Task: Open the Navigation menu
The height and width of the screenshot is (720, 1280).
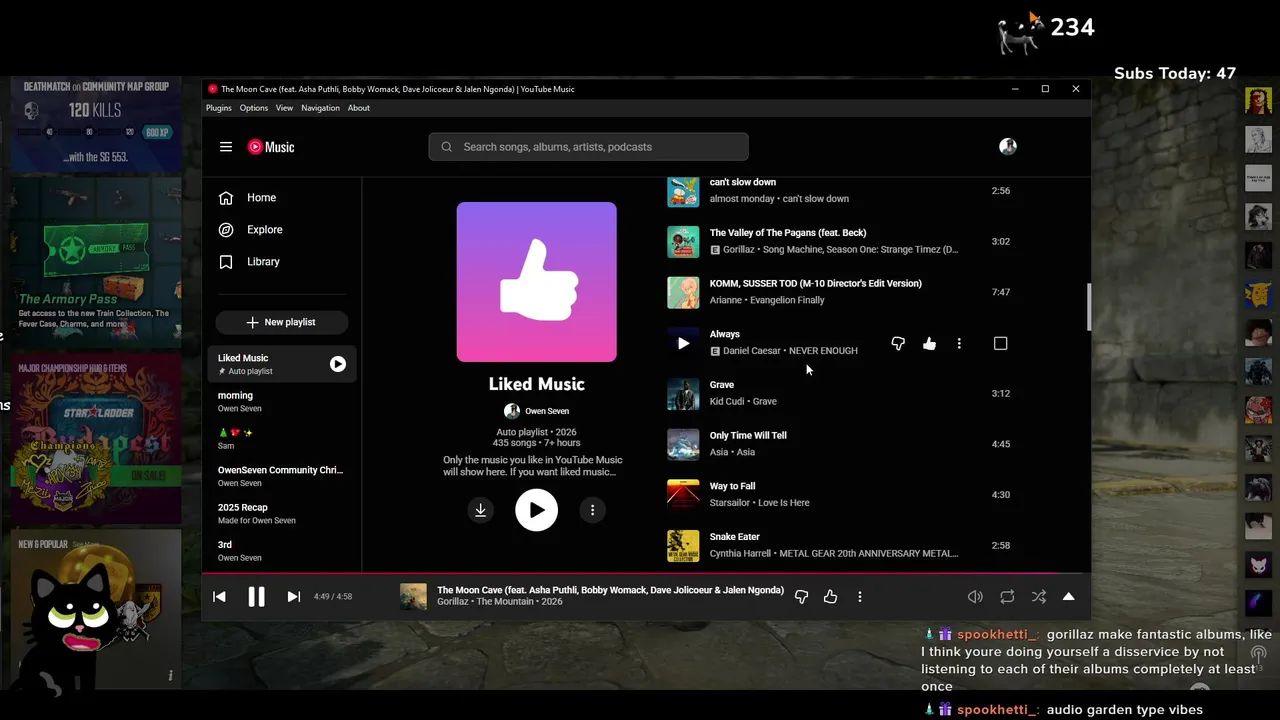Action: (320, 108)
